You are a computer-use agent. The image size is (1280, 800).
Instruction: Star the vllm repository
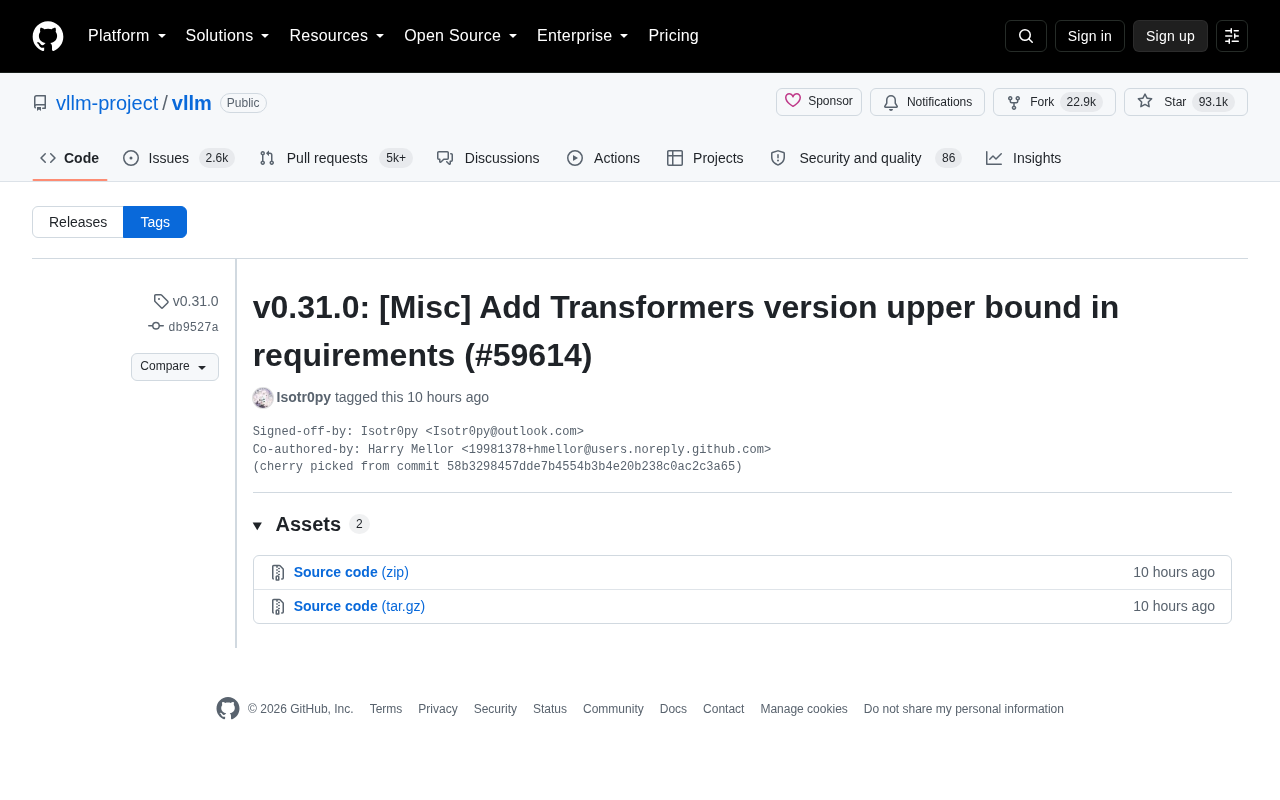(1186, 102)
